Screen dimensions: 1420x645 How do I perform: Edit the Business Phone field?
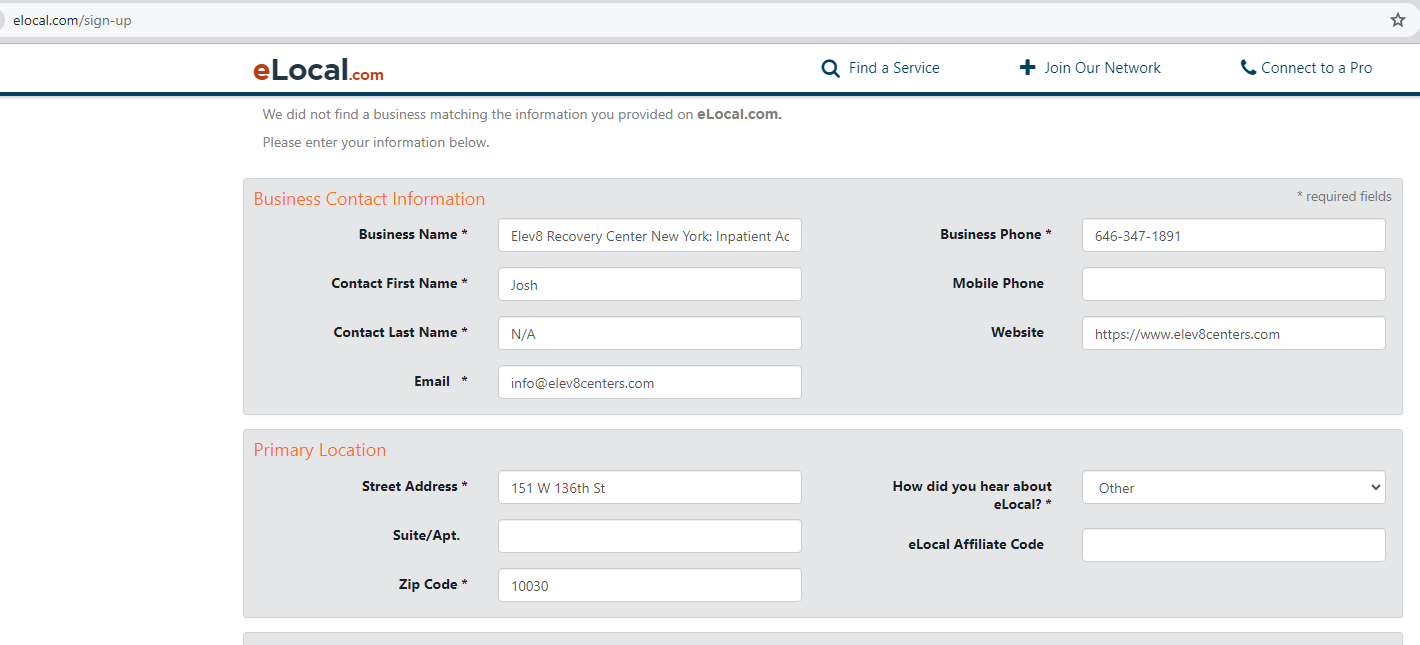click(1234, 236)
